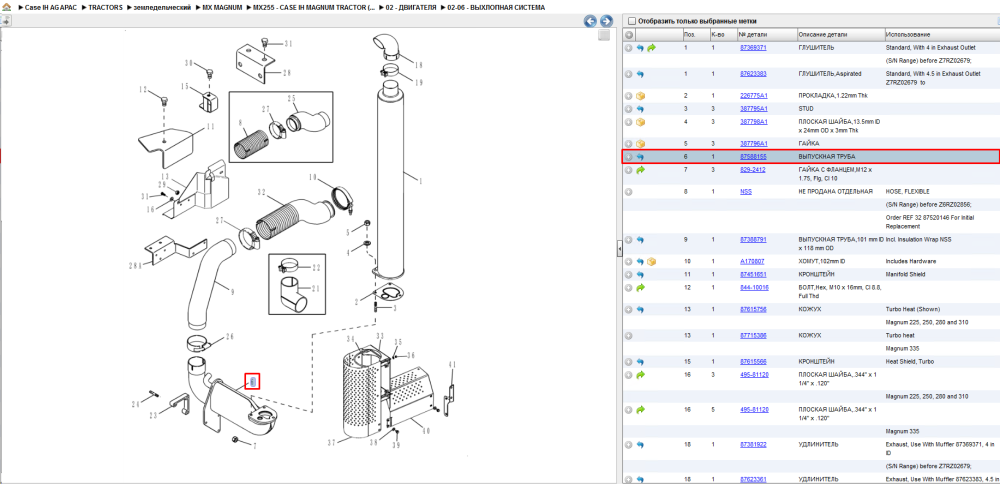Select 'ГЛУШИТЕЛЬ,Aspirated' description text
Viewport: 1000px width, 484px height.
tap(830, 74)
